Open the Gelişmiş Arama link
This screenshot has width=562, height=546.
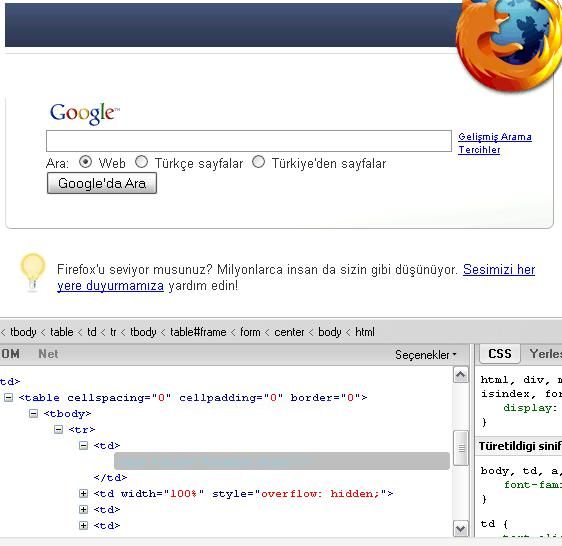495,137
